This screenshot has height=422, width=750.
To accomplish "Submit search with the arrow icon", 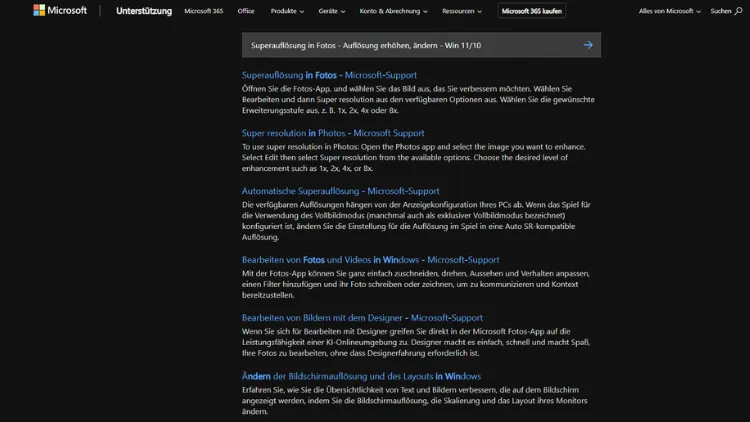I will pyautogui.click(x=588, y=45).
